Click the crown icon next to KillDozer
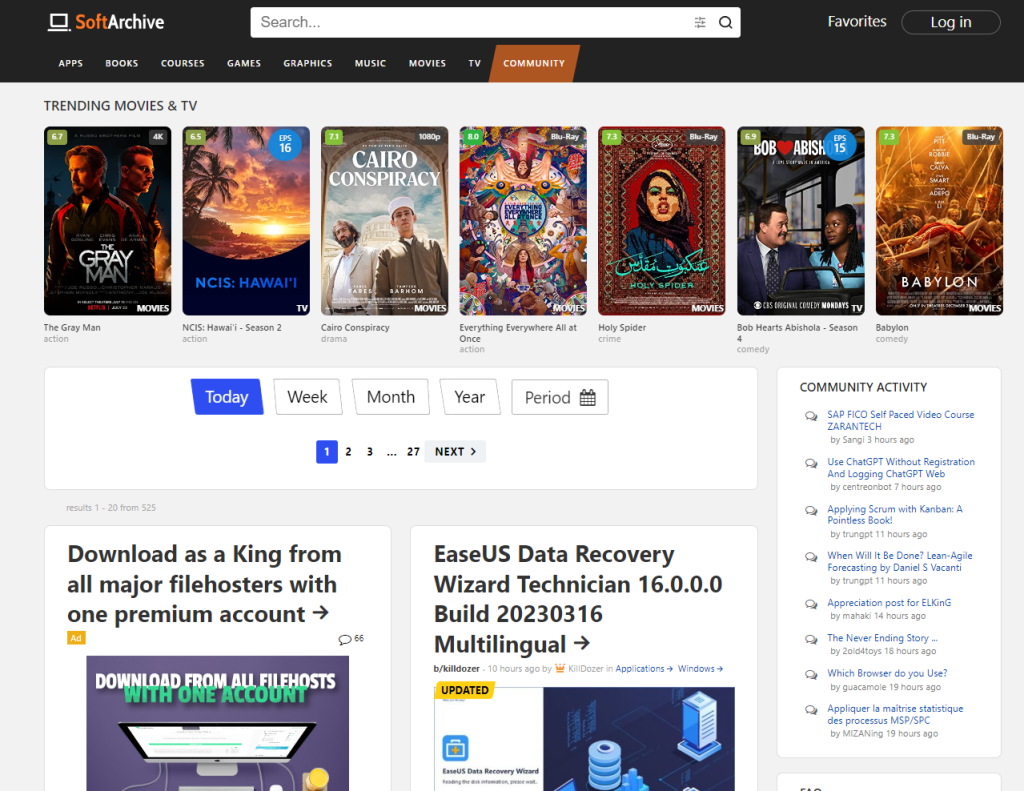The image size is (1024, 791). pos(560,668)
